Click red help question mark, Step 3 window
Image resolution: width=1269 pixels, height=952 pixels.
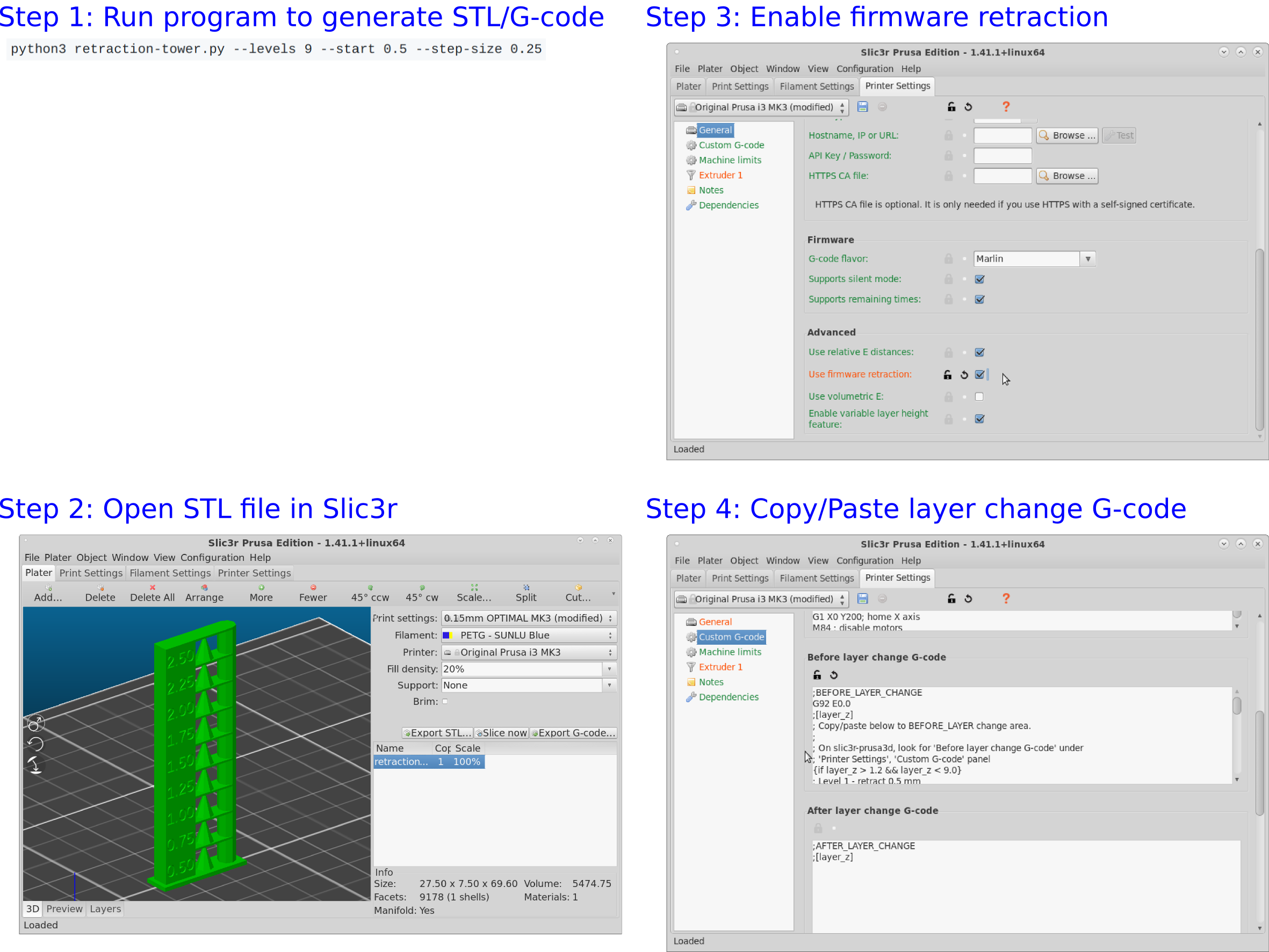(x=1006, y=107)
